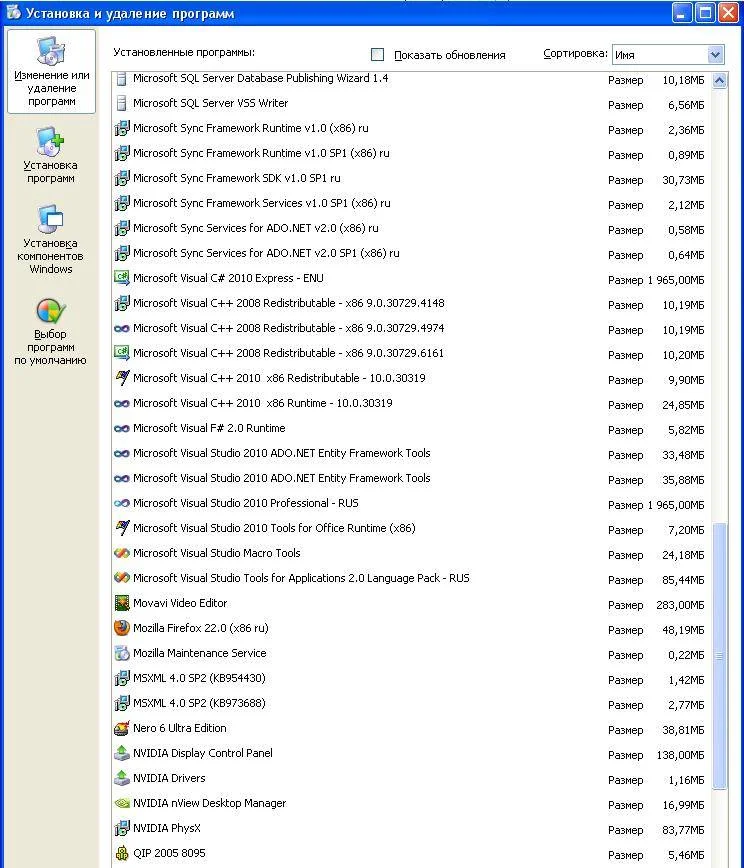Click icon of Visual Studio Tools for Applications Language Pack
The height and width of the screenshot is (868, 744).
121,578
